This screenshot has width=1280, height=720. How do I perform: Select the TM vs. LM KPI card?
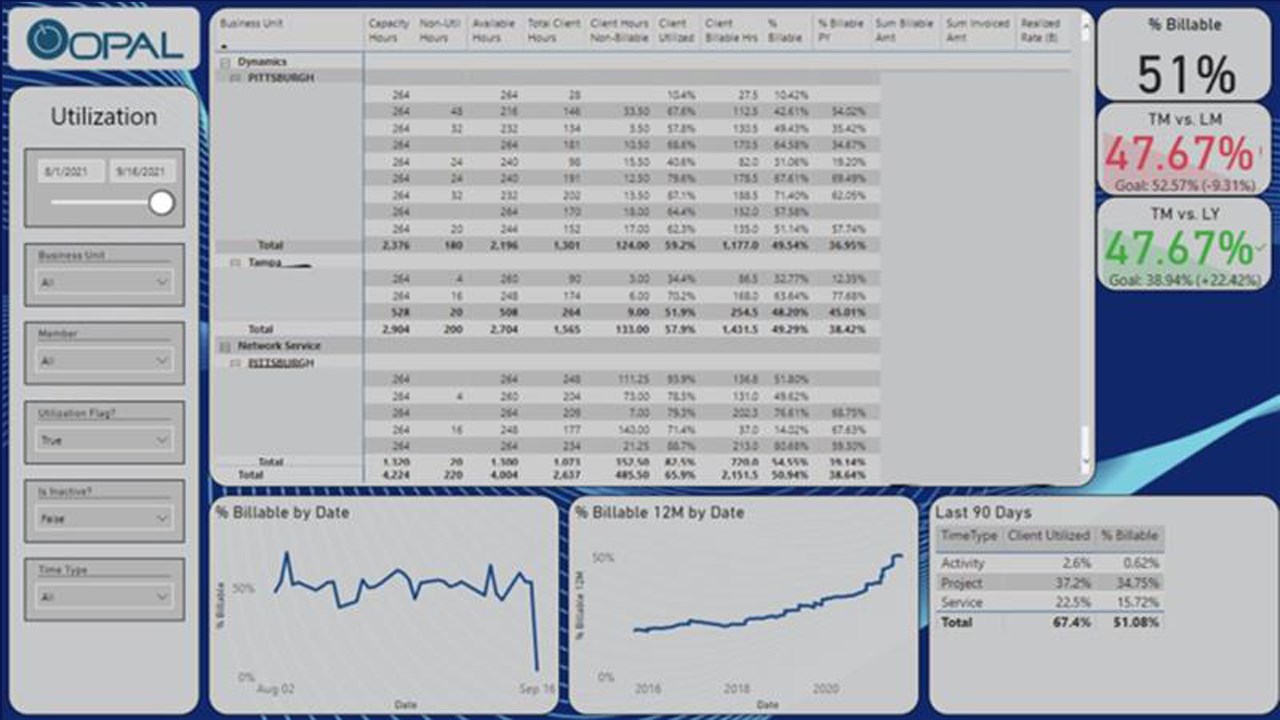coord(1185,148)
